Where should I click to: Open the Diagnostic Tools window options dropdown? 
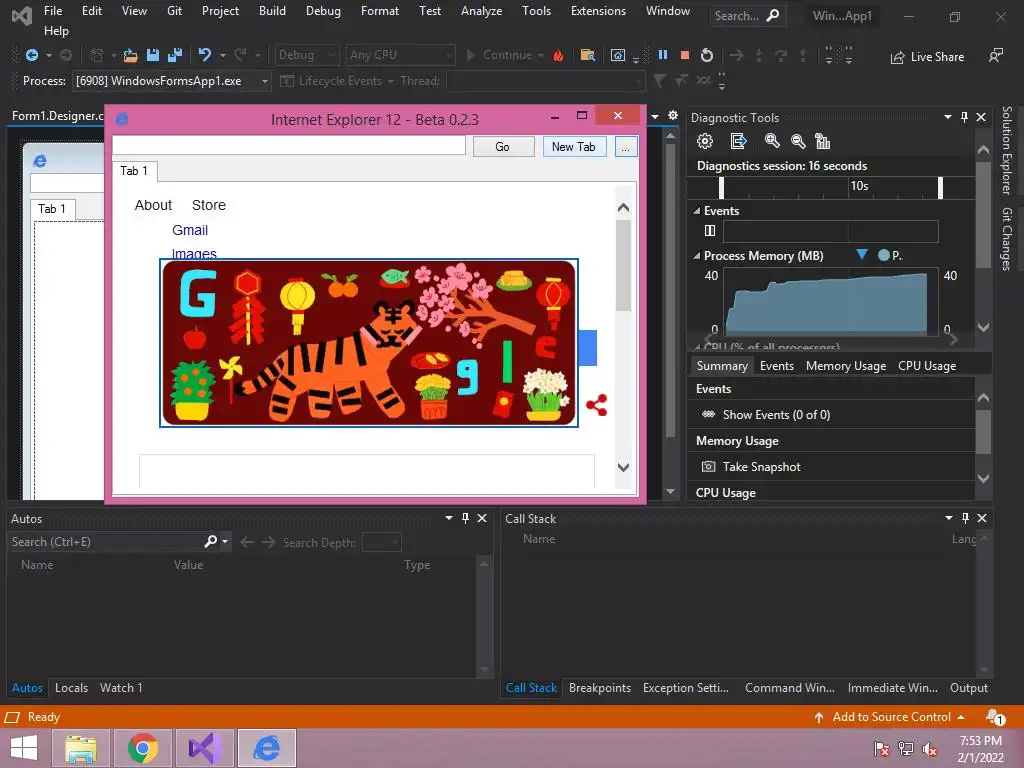click(947, 117)
